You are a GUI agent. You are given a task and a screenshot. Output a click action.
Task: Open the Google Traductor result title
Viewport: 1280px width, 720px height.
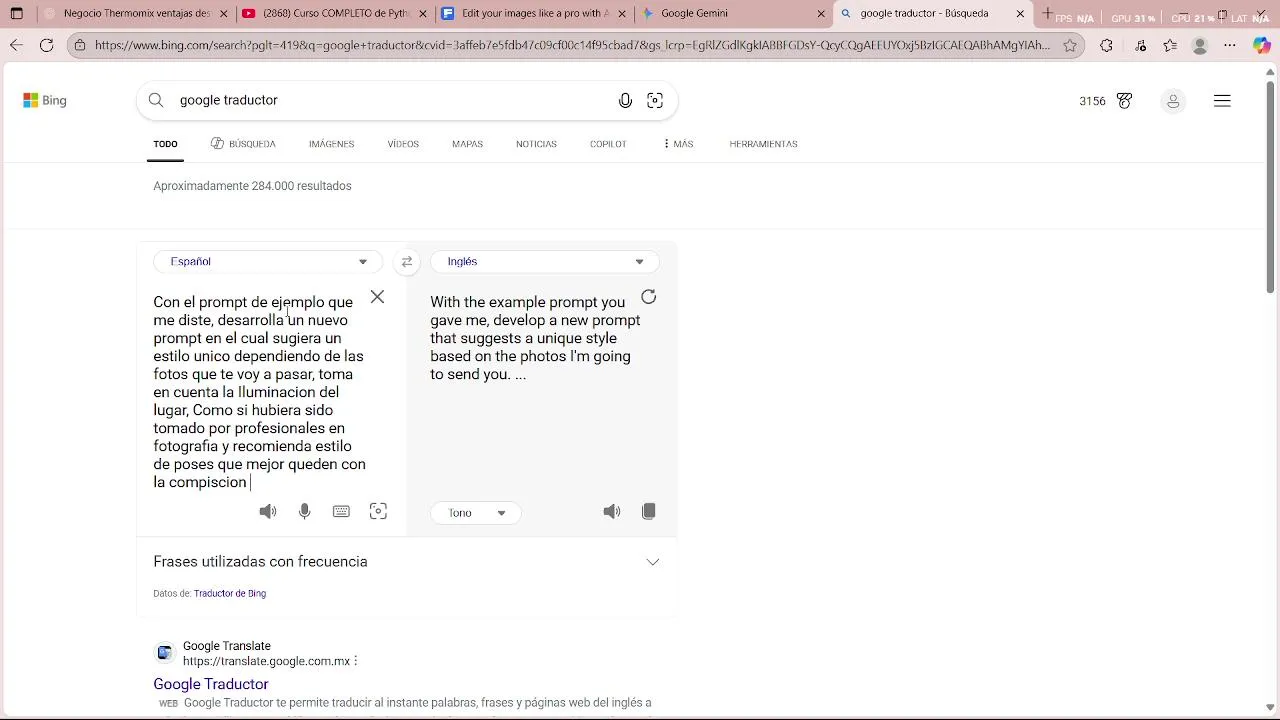tap(211, 684)
